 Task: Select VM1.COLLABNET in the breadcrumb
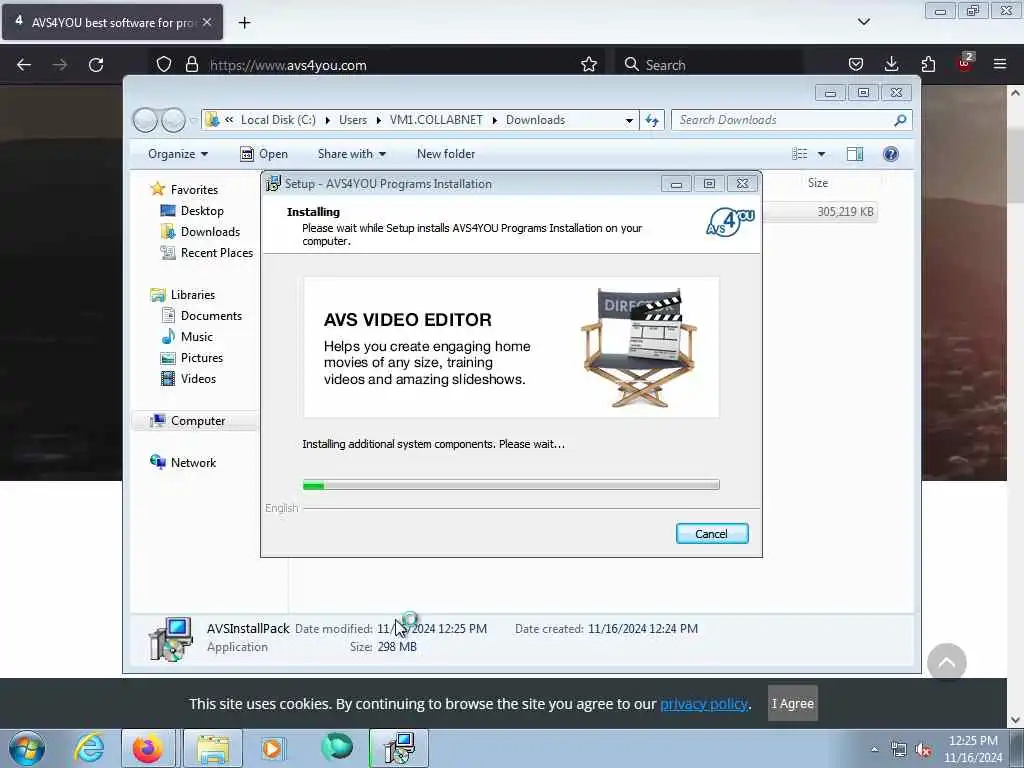pyautogui.click(x=436, y=120)
